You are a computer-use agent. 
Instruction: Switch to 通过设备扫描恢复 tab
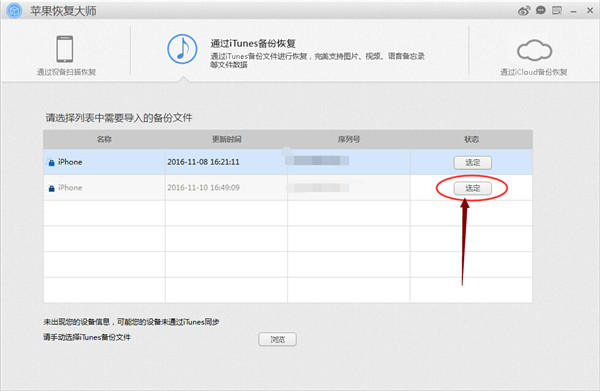[x=66, y=55]
